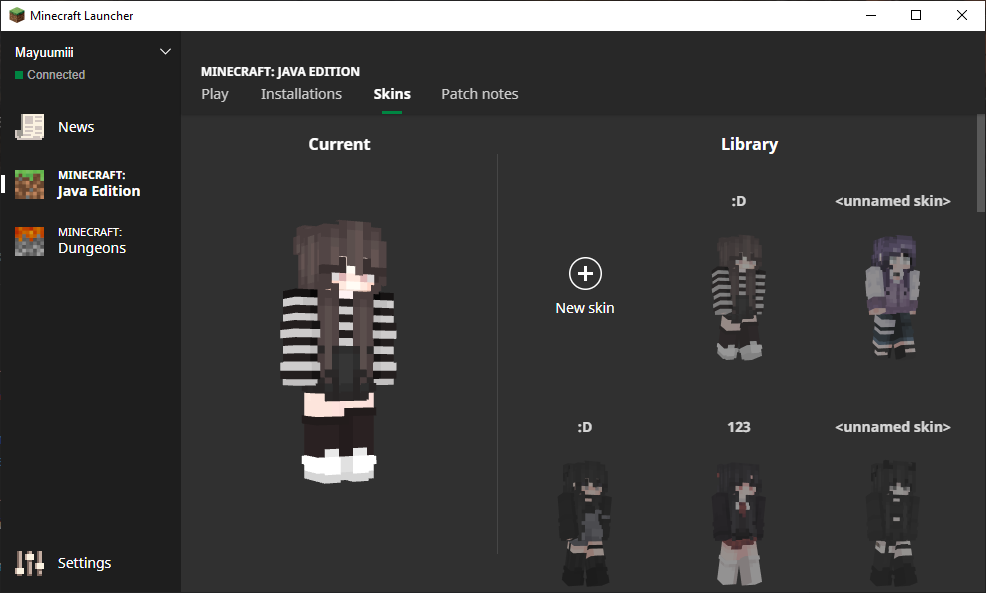Close the Minecraft Launcher window
986x593 pixels.
pos(962,15)
